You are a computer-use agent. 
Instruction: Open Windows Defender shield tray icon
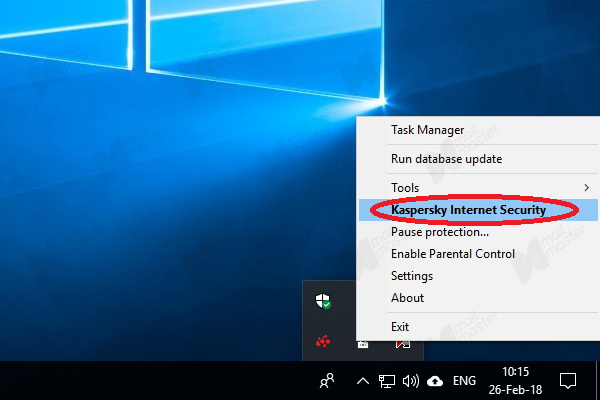coord(323,301)
